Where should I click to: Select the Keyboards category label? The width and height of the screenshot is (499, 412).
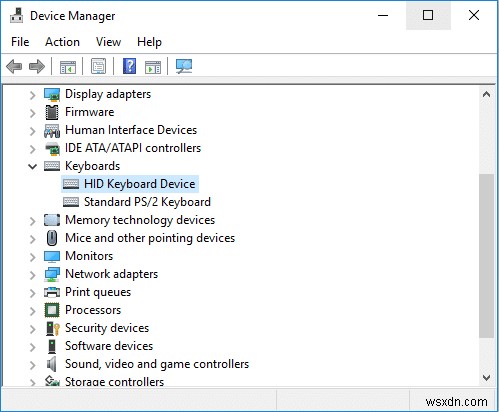[x=92, y=166]
